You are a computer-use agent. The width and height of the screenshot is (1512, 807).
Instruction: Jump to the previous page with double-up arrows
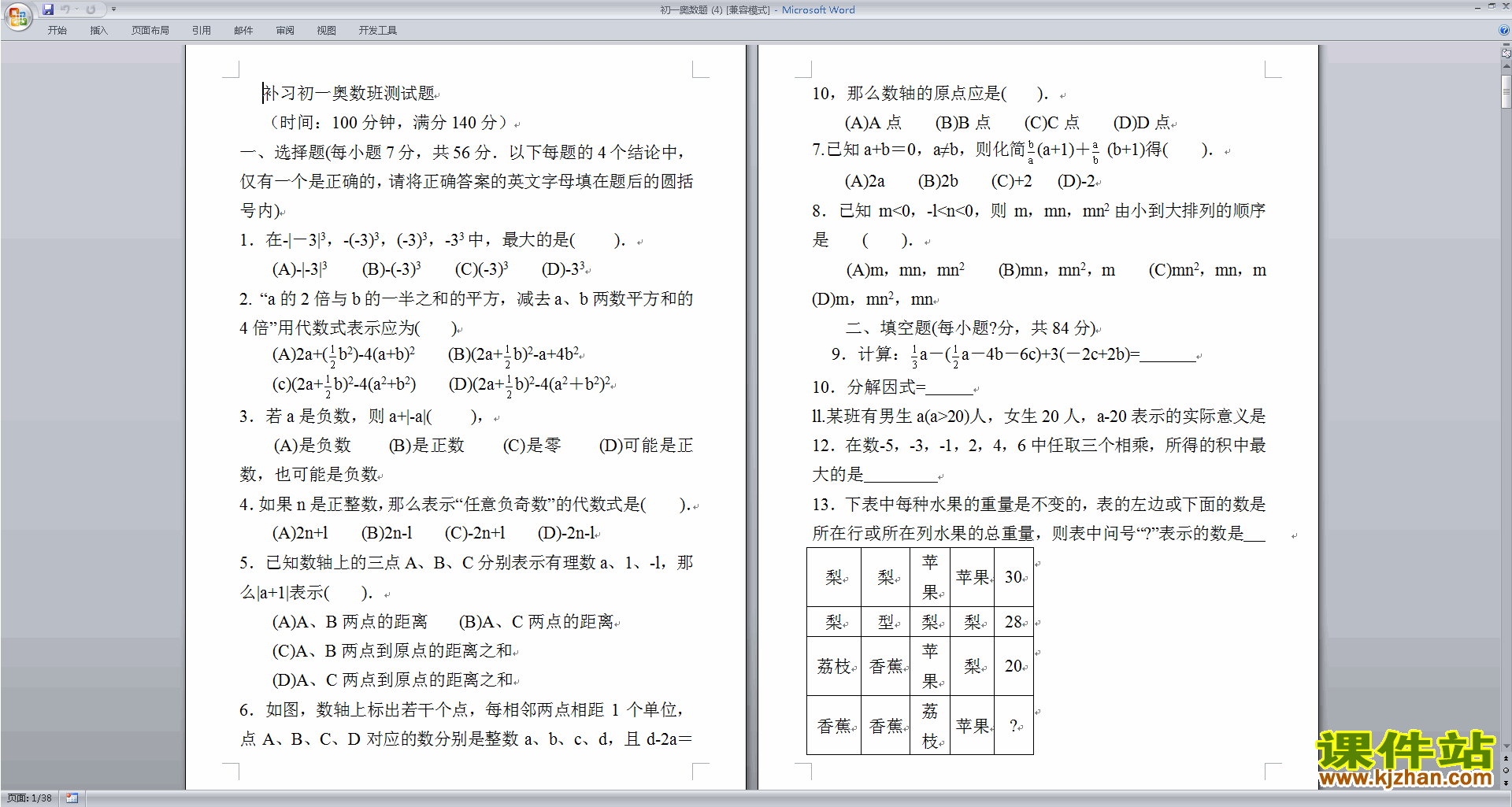click(1506, 759)
